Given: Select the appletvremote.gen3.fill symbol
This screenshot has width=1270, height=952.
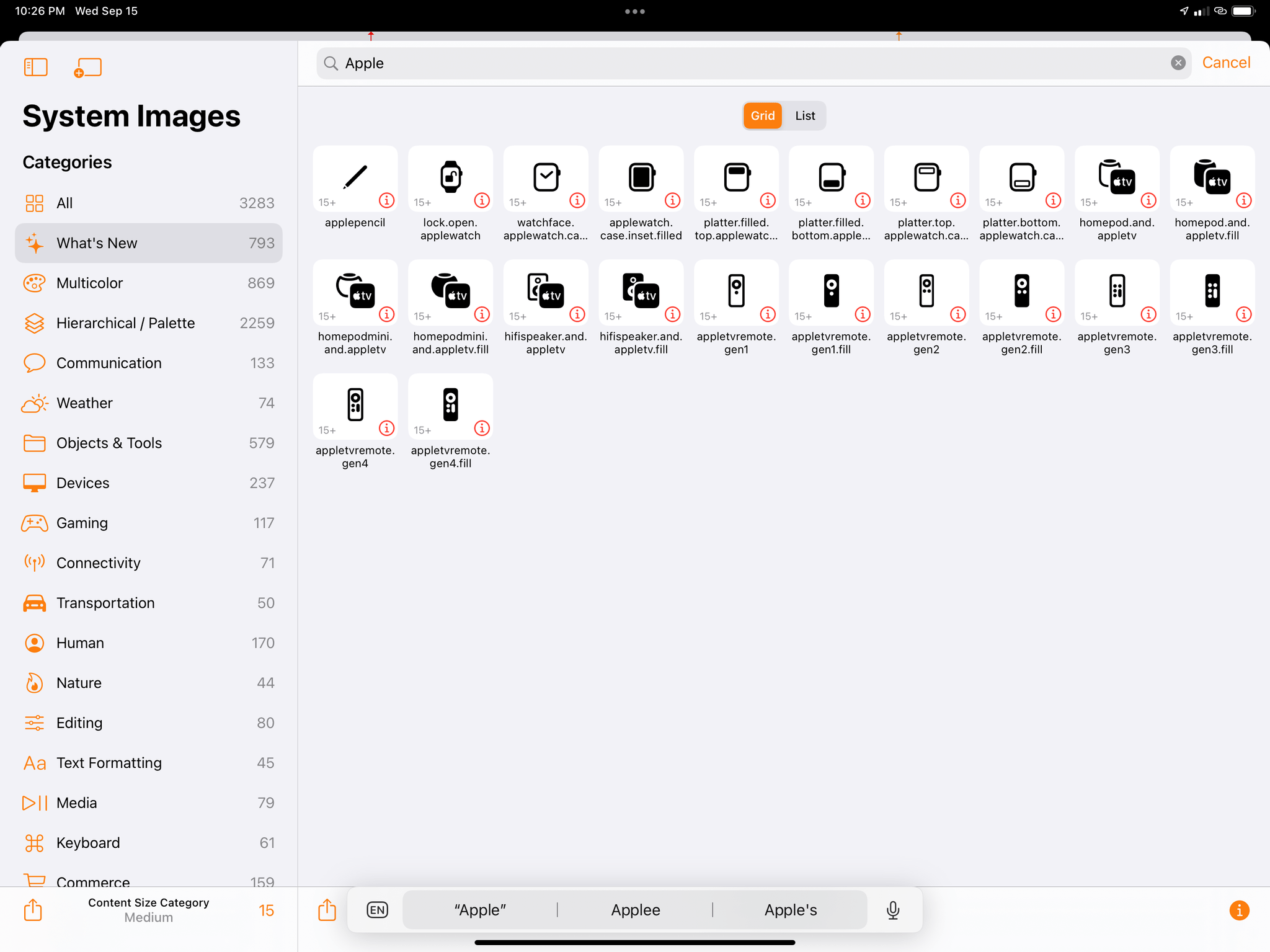Looking at the screenshot, I should click(x=1212, y=291).
